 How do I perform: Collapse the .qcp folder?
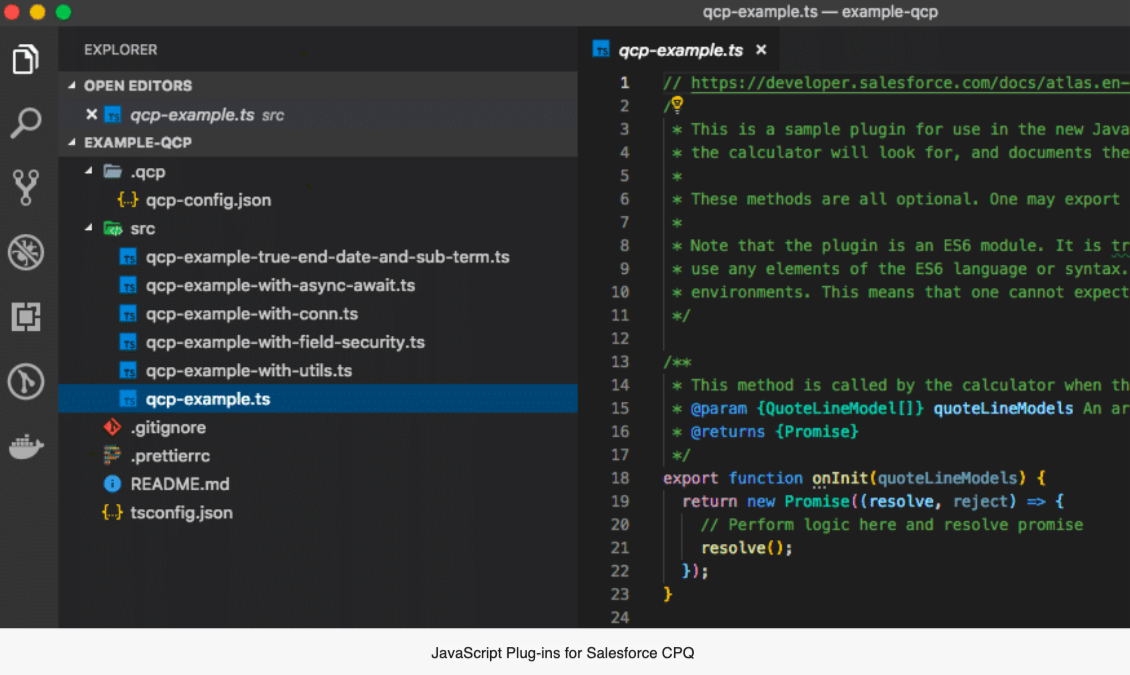click(x=89, y=171)
